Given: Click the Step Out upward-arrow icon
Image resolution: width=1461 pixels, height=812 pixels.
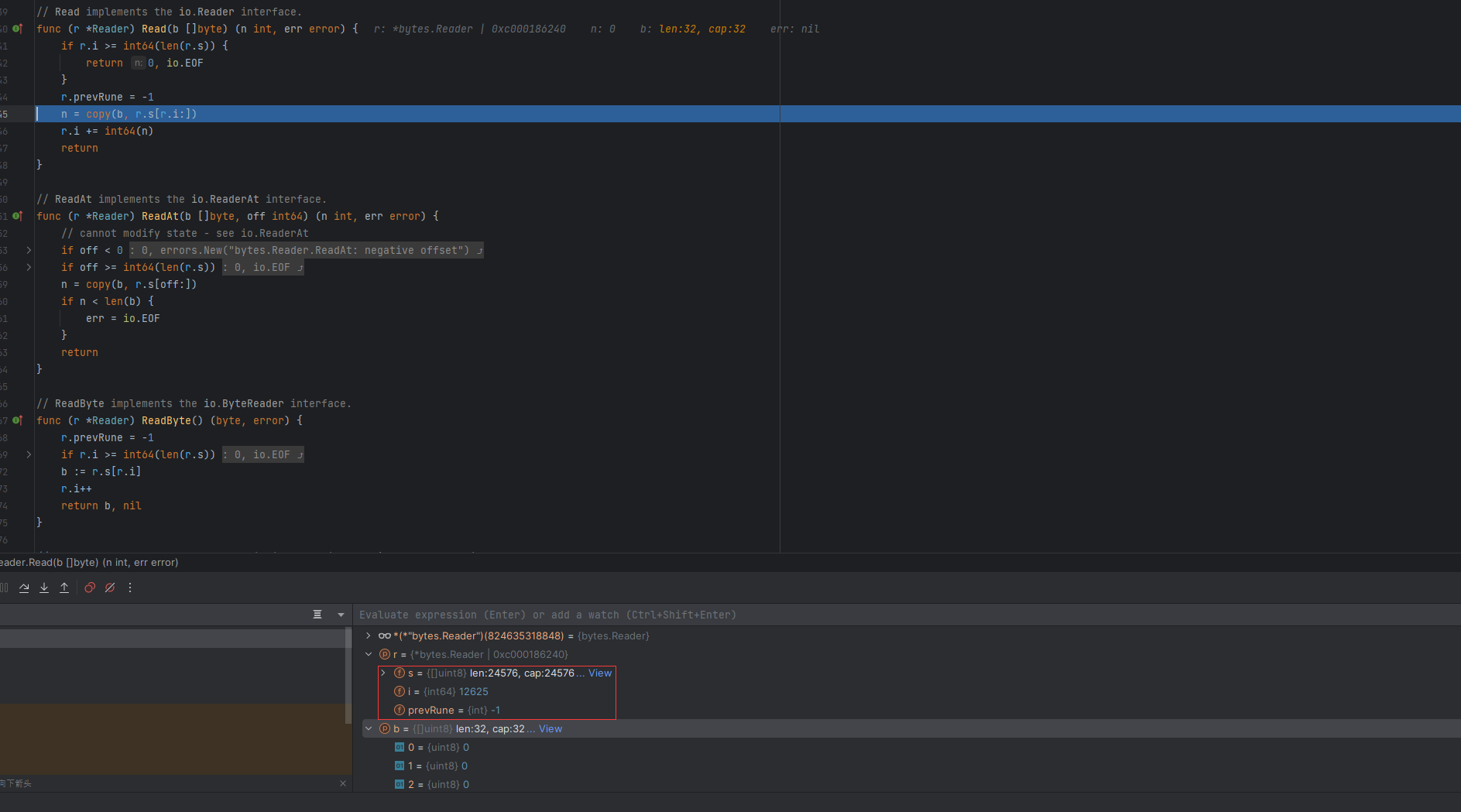Looking at the screenshot, I should (64, 588).
